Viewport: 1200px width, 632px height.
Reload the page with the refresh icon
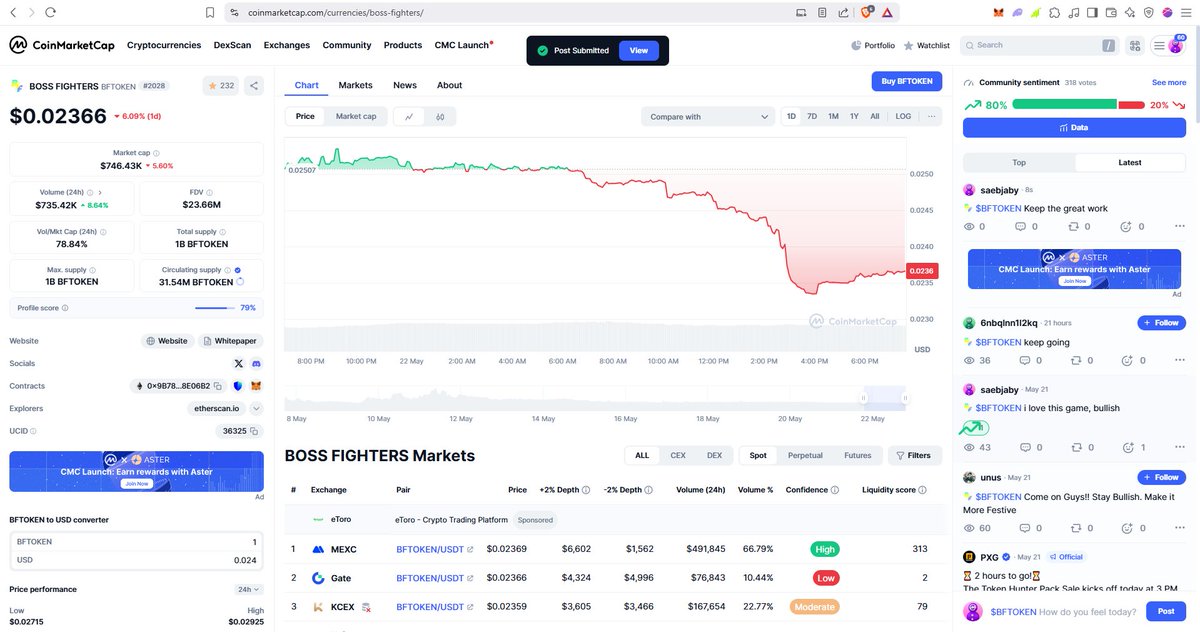[x=50, y=13]
